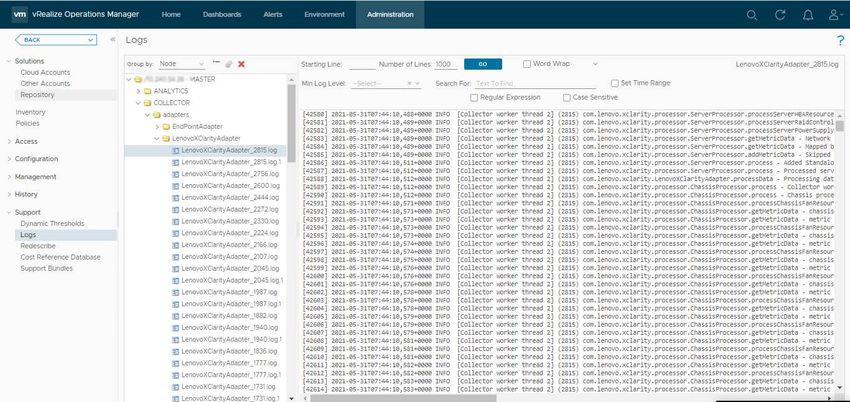850x402 pixels.
Task: Click file icon of LenovoXClarityAdapter_2756.log
Action: point(175,174)
